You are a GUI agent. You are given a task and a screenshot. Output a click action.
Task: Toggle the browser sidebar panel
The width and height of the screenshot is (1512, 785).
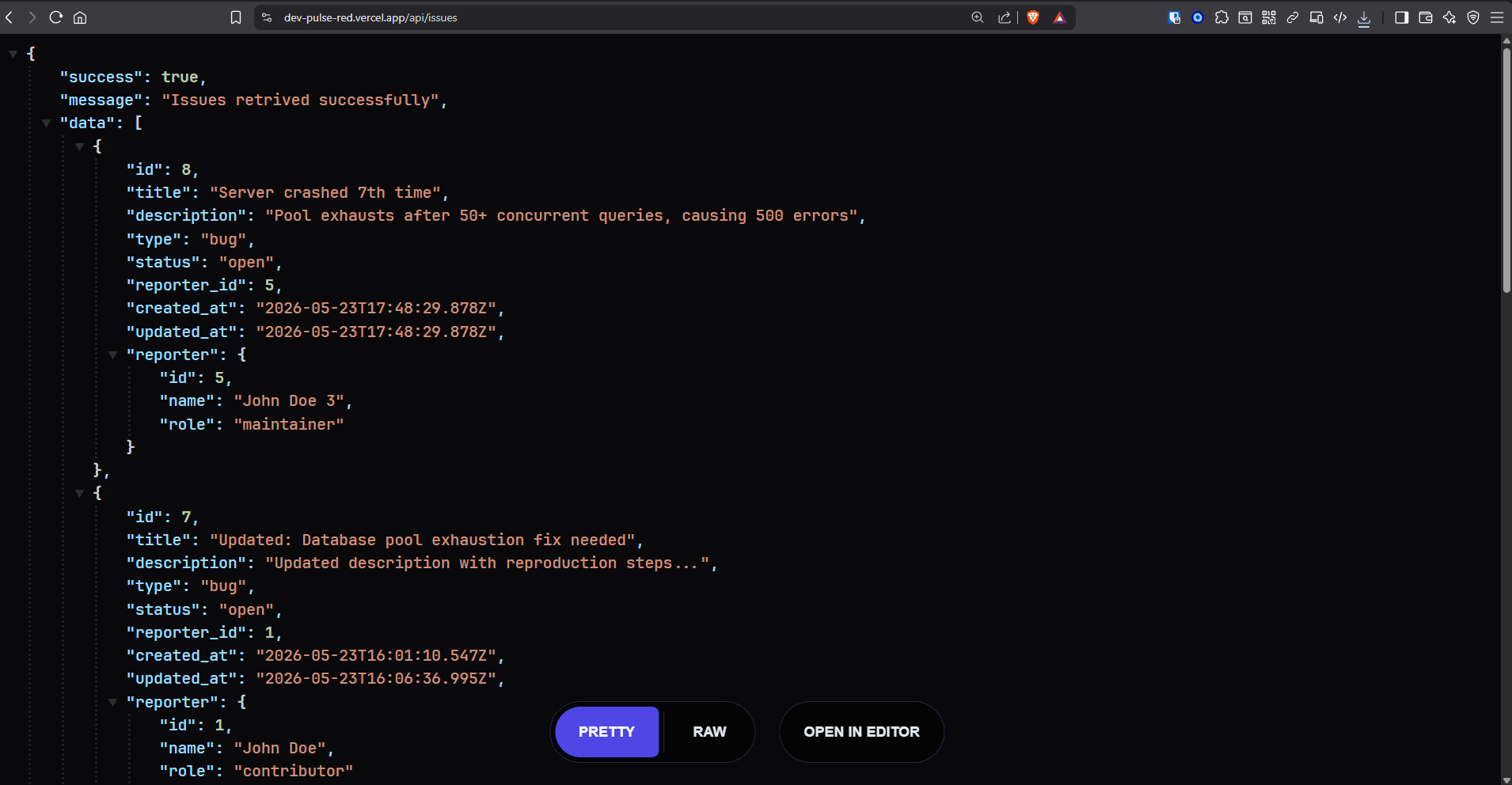(1402, 17)
